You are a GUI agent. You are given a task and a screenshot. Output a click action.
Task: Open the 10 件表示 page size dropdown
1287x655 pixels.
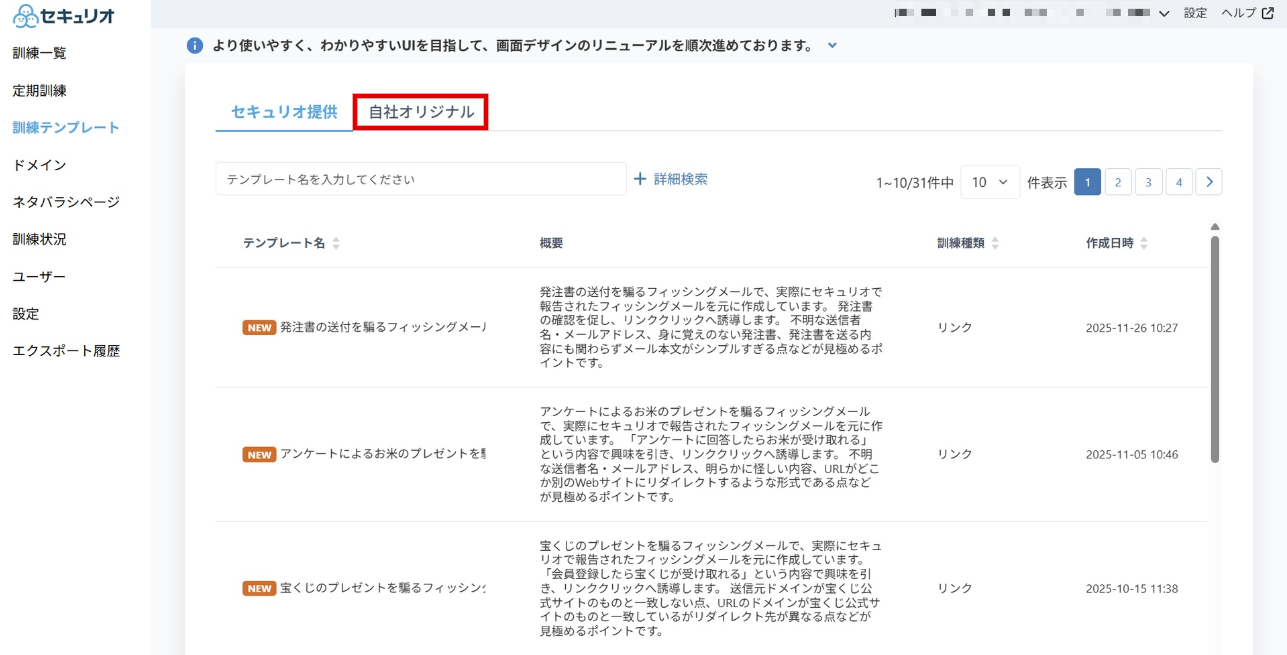990,182
